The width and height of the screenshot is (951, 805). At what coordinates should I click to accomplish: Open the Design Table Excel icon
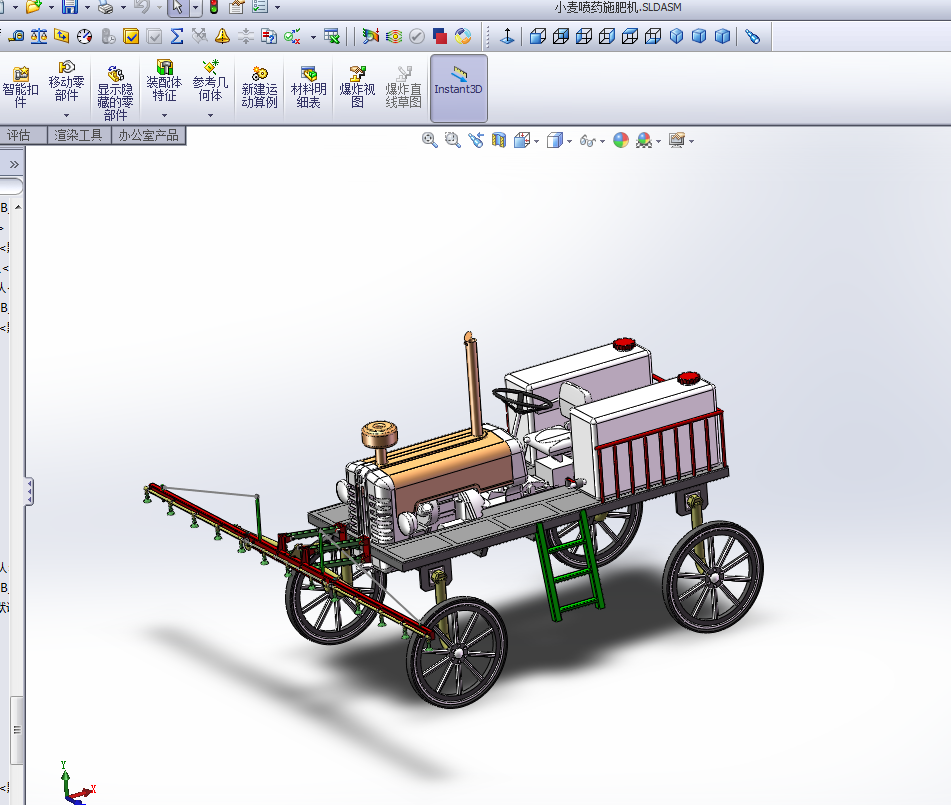[332, 36]
